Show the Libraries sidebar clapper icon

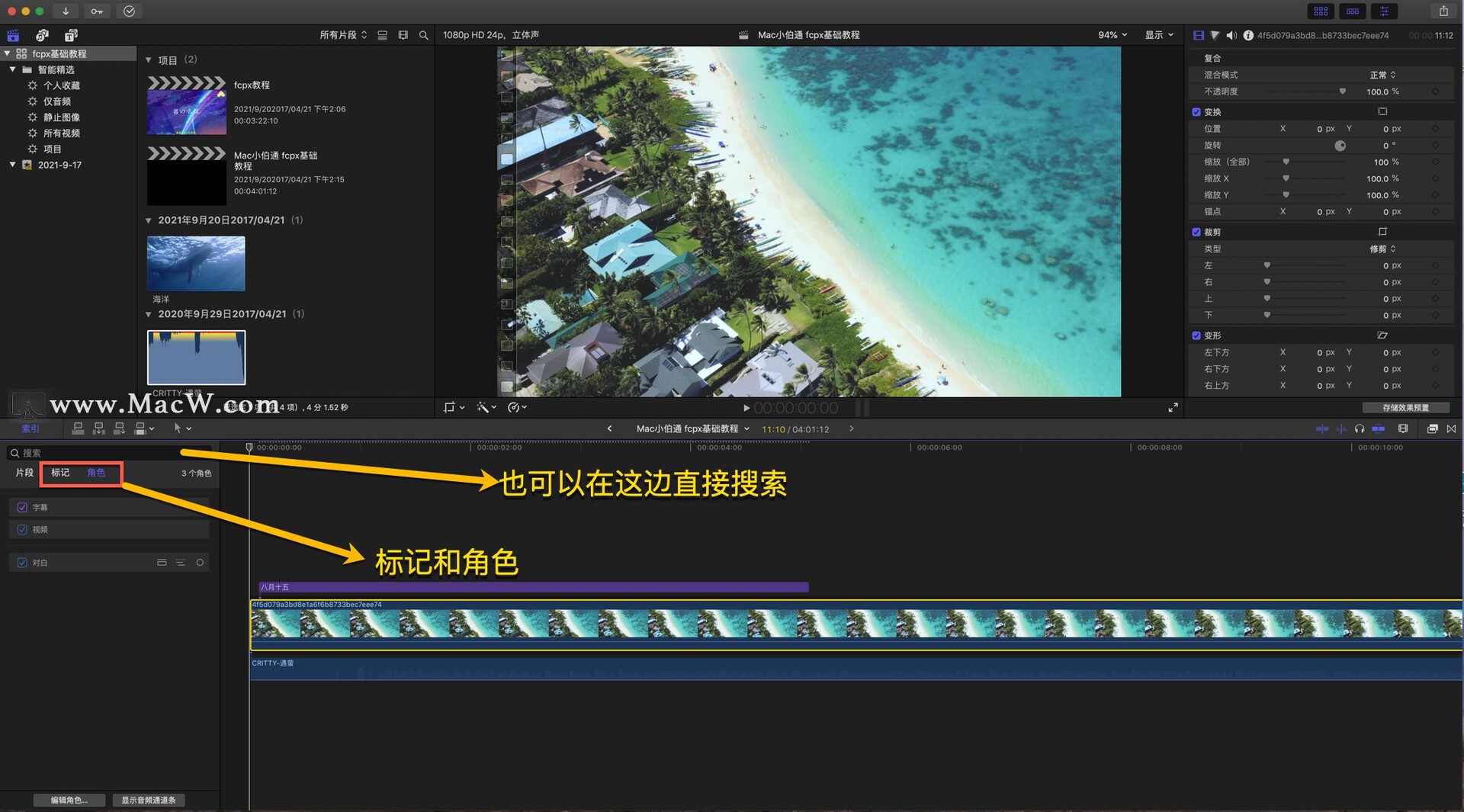pos(13,35)
